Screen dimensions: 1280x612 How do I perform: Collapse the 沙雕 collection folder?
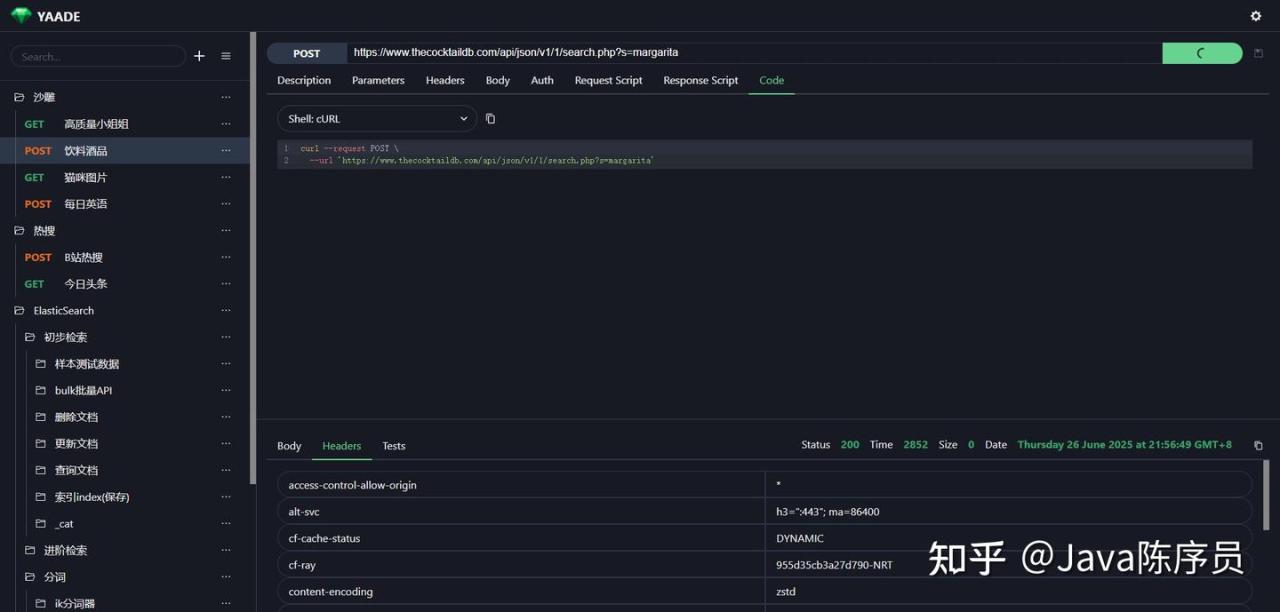pyautogui.click(x=19, y=97)
